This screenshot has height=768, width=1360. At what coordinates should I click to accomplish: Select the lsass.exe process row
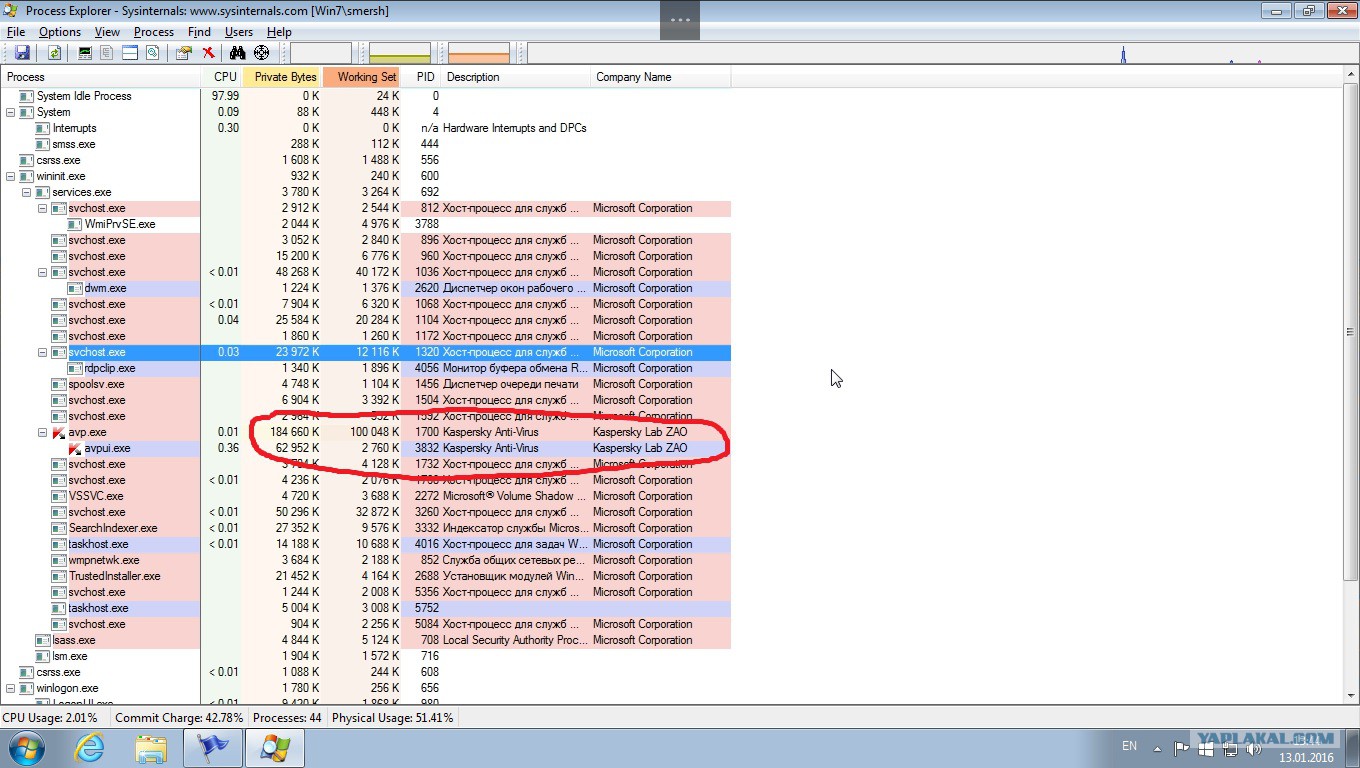point(366,640)
